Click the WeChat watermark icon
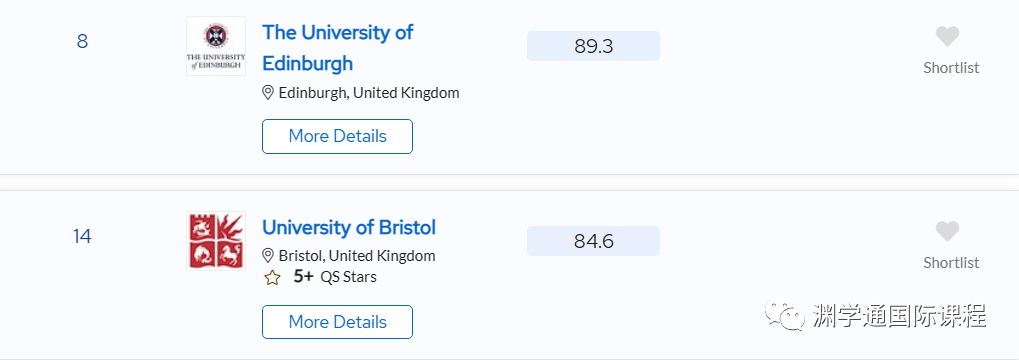The width and height of the screenshot is (1019, 360). (x=785, y=316)
